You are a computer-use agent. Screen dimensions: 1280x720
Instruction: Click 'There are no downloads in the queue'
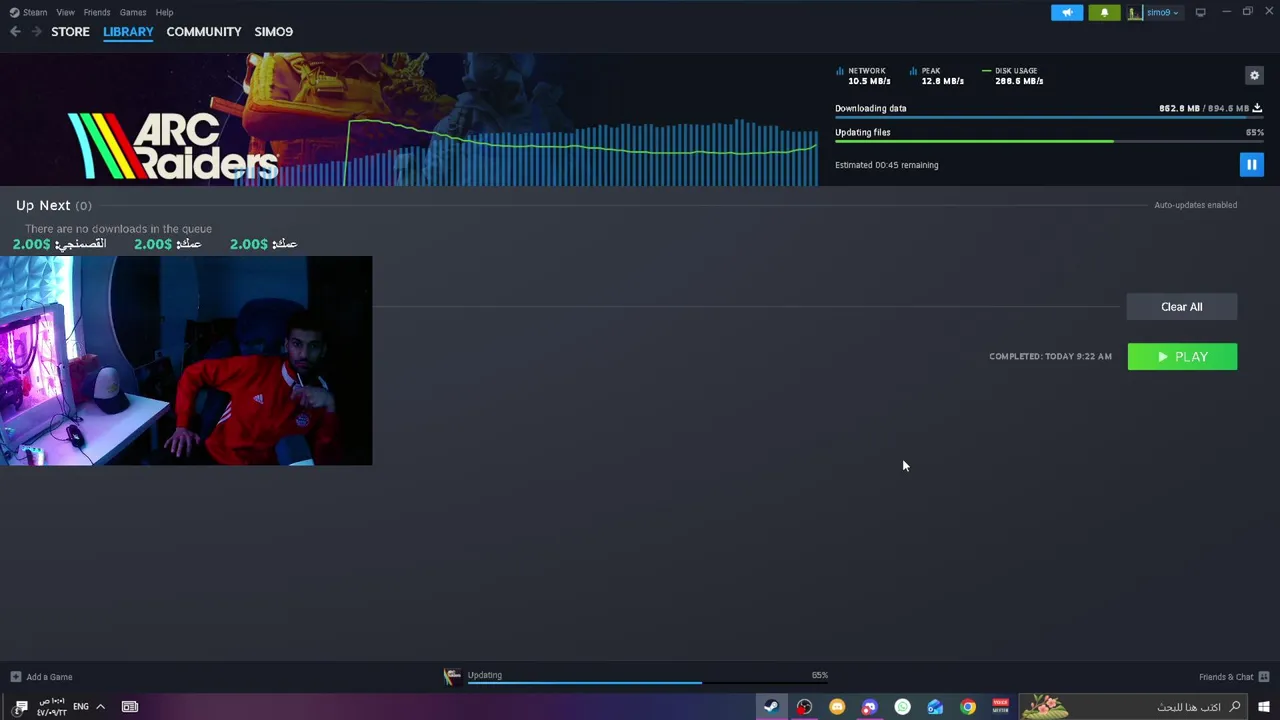point(118,229)
